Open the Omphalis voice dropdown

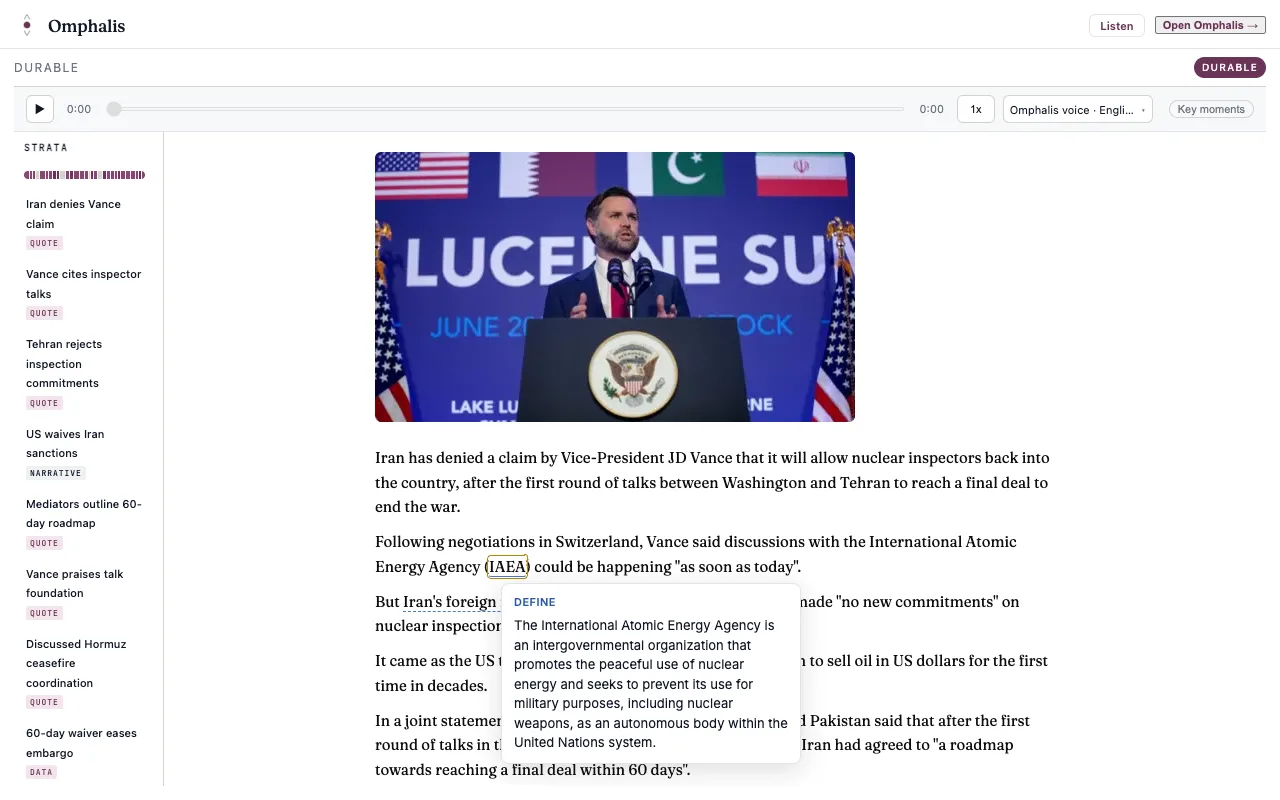[x=1077, y=109]
